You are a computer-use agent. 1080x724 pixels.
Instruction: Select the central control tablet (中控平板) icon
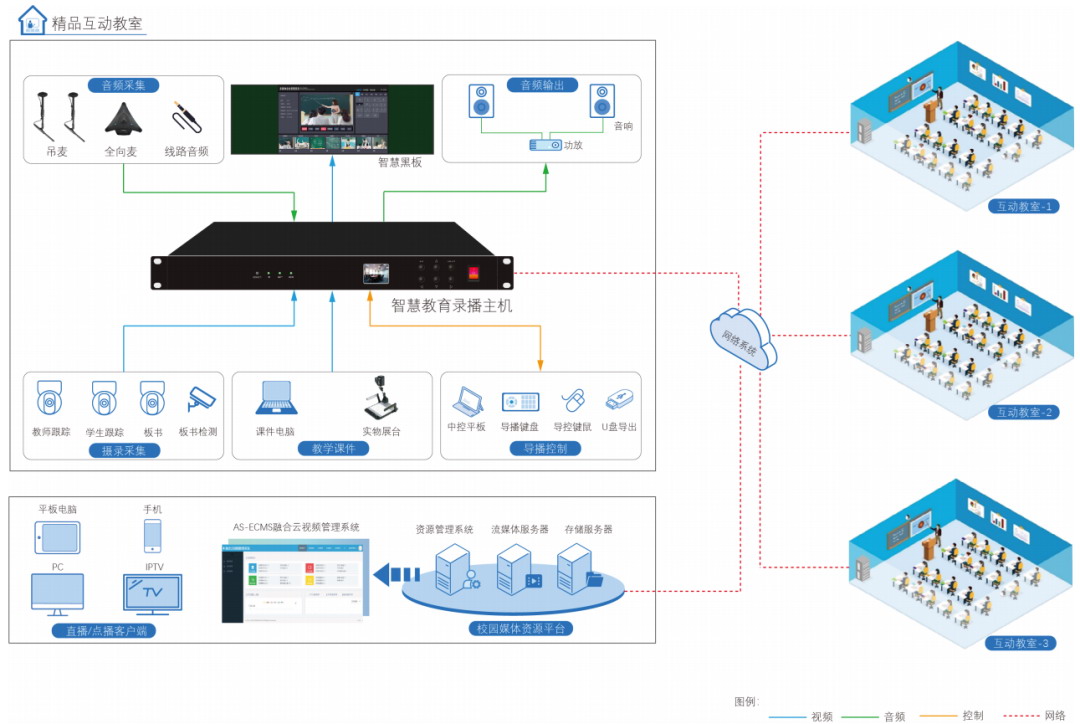click(467, 401)
